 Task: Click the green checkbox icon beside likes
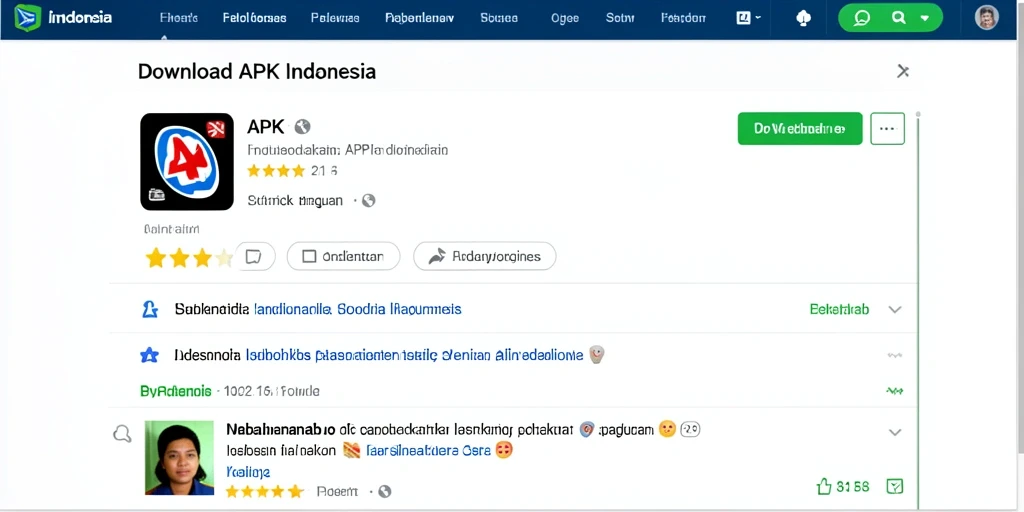[895, 486]
